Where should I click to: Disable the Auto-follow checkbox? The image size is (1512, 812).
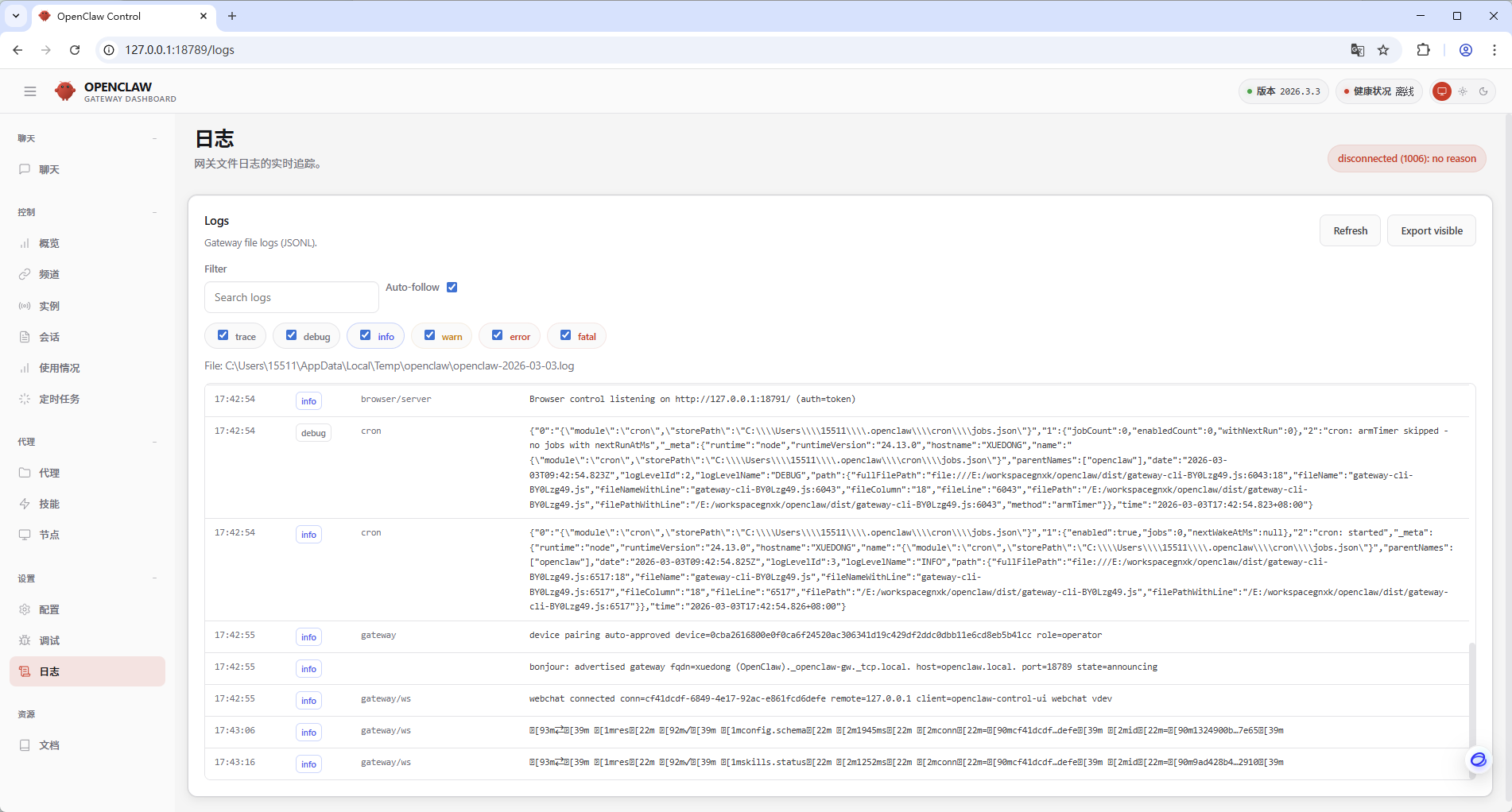tap(452, 288)
